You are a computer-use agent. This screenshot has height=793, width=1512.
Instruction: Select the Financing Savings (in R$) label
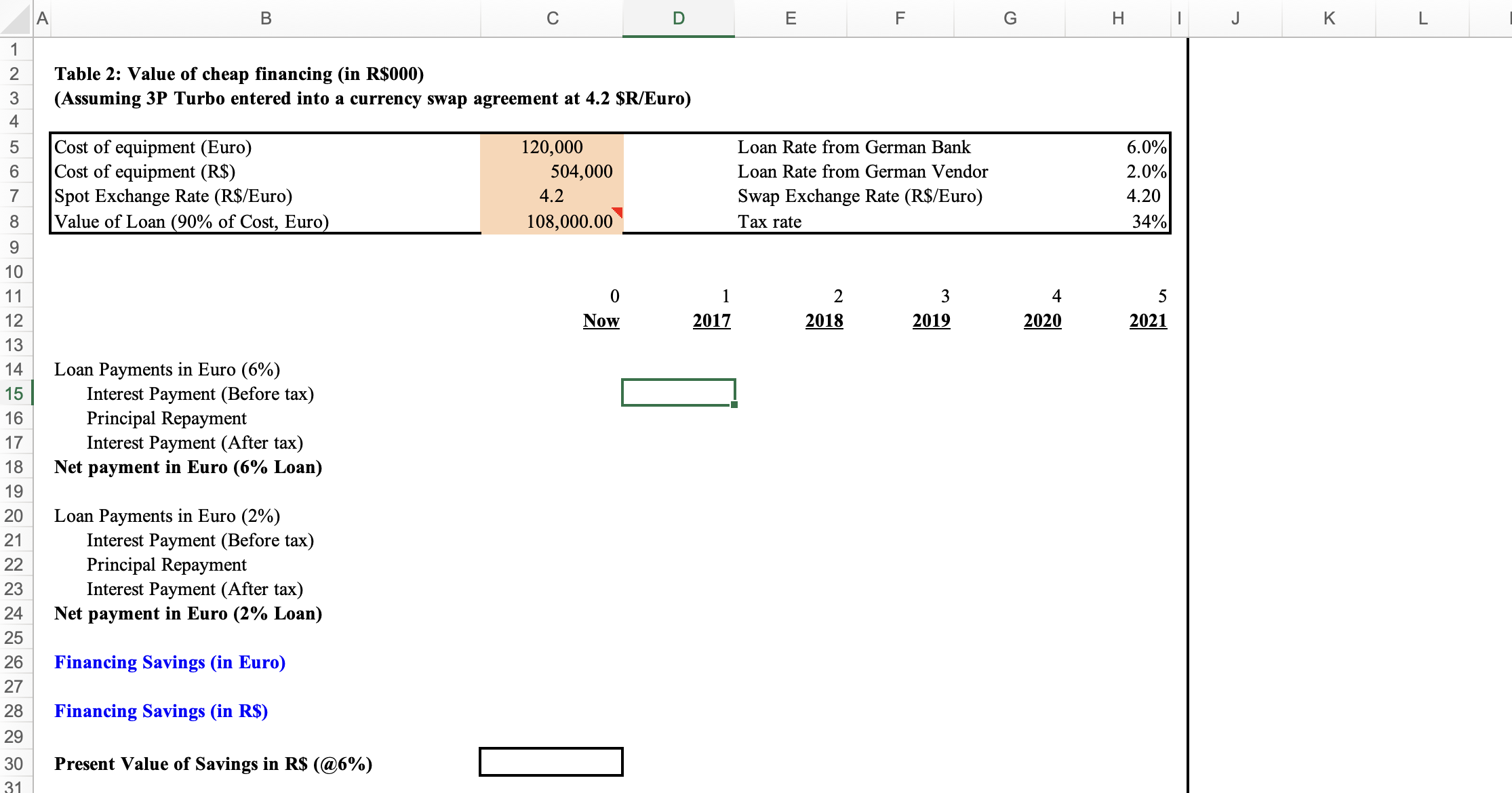(x=161, y=712)
